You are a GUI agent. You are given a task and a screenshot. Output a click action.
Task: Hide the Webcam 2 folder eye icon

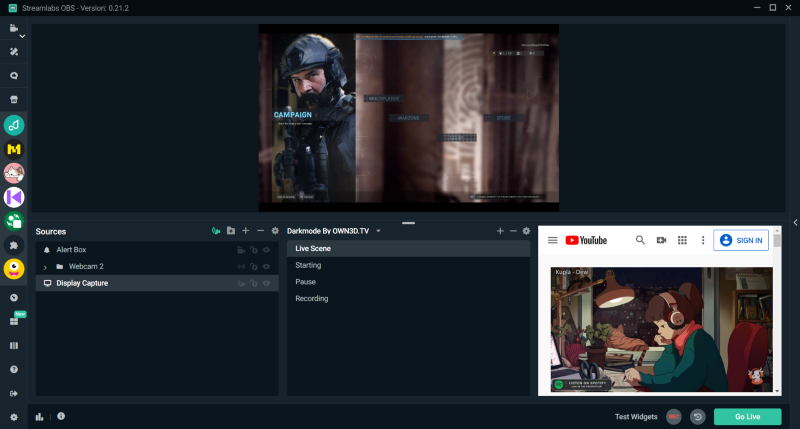point(266,266)
